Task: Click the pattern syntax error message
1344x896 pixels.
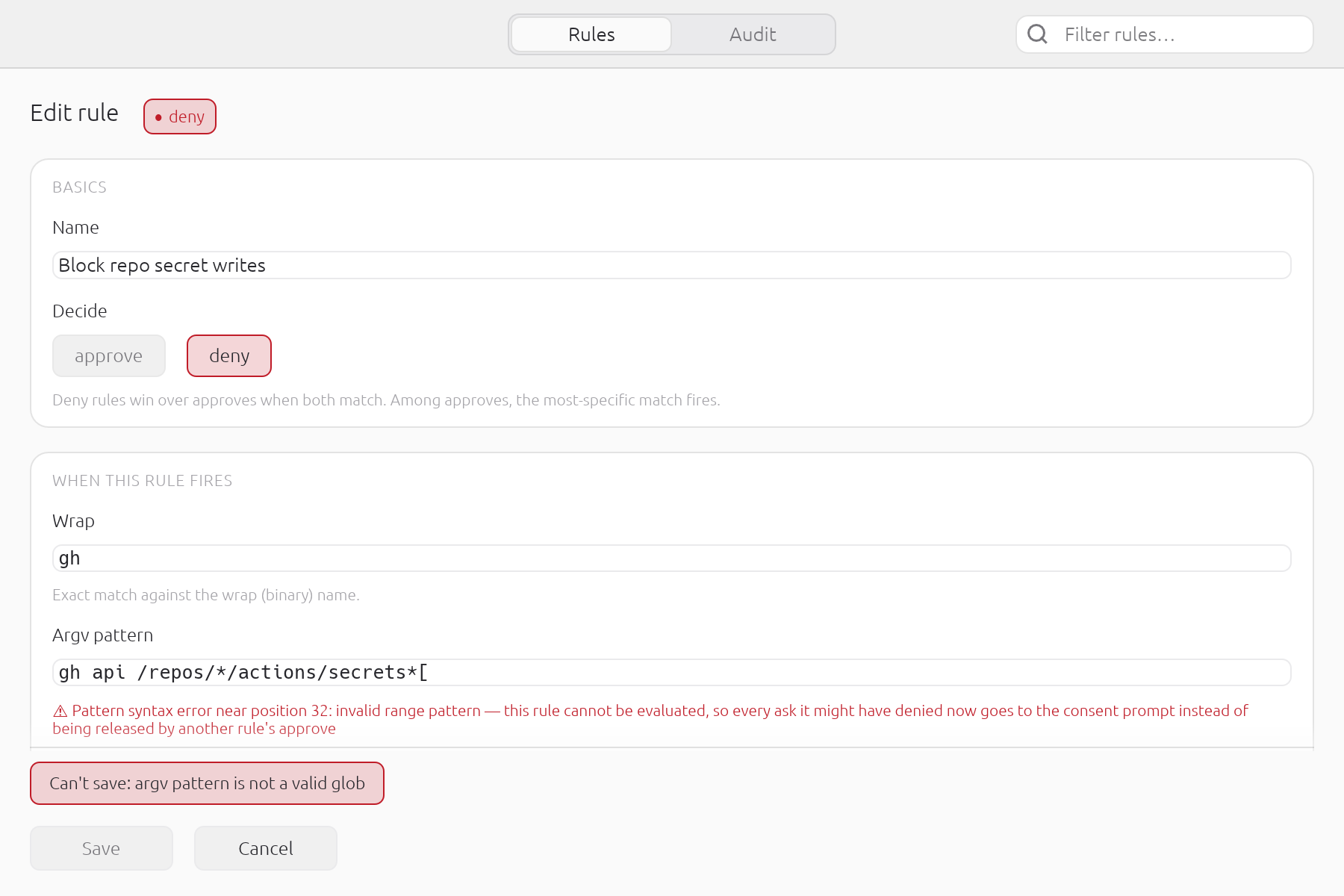Action: click(650, 720)
